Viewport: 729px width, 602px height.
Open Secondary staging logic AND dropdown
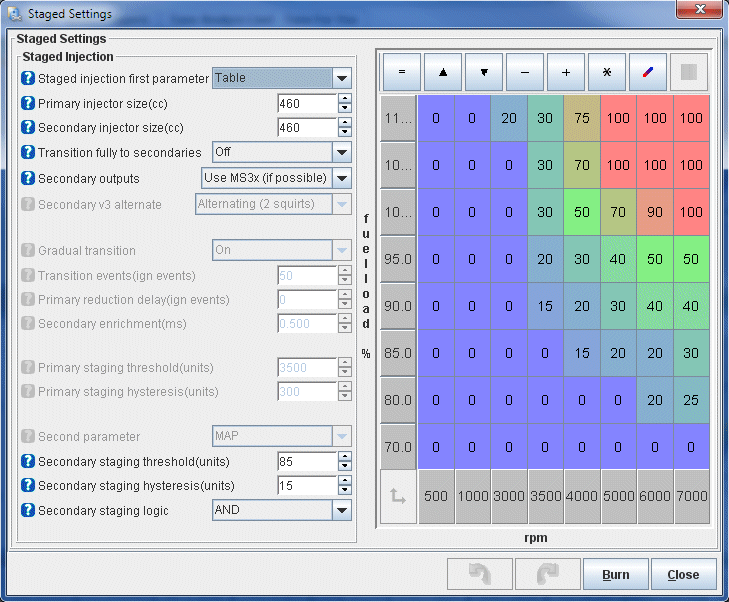click(342, 510)
